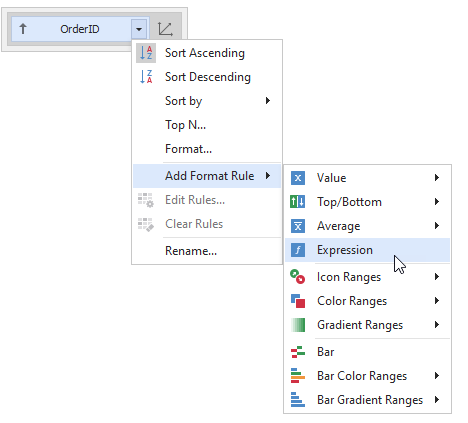Image resolution: width=468 pixels, height=423 pixels.
Task: Open the Format... menu entry
Action: click(x=207, y=149)
